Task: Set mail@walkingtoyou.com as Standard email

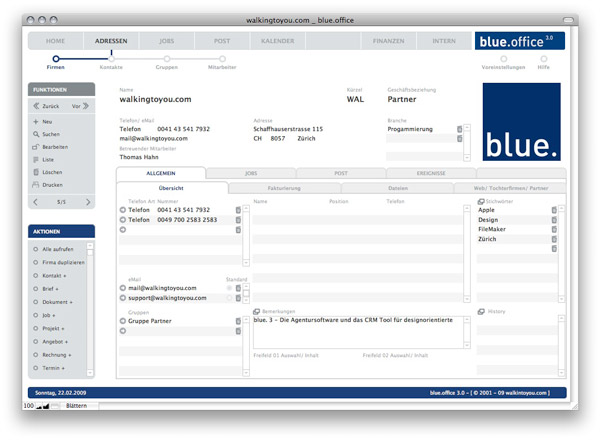Action: 229,288
